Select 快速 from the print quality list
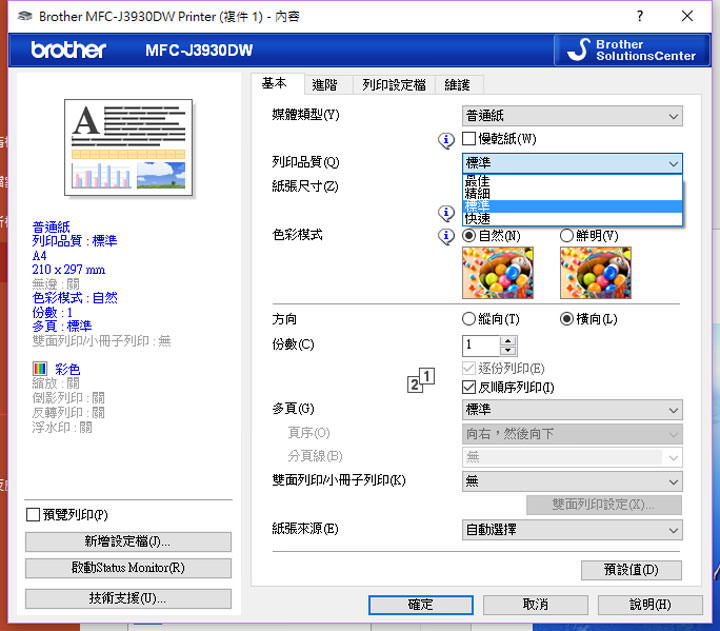 tap(572, 219)
